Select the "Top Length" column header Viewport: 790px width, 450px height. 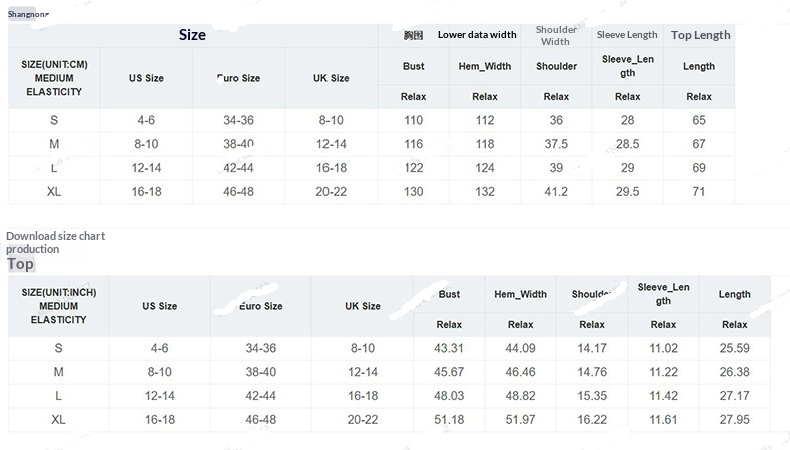pyautogui.click(x=700, y=35)
